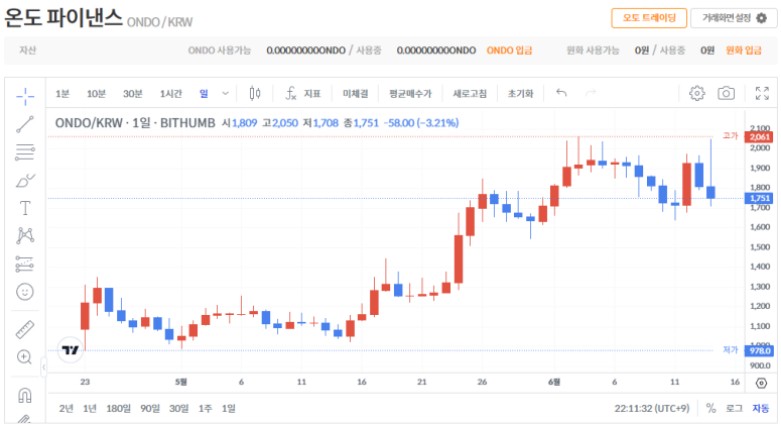Select the 일 daily interval
The height and width of the screenshot is (425, 781).
(x=204, y=94)
